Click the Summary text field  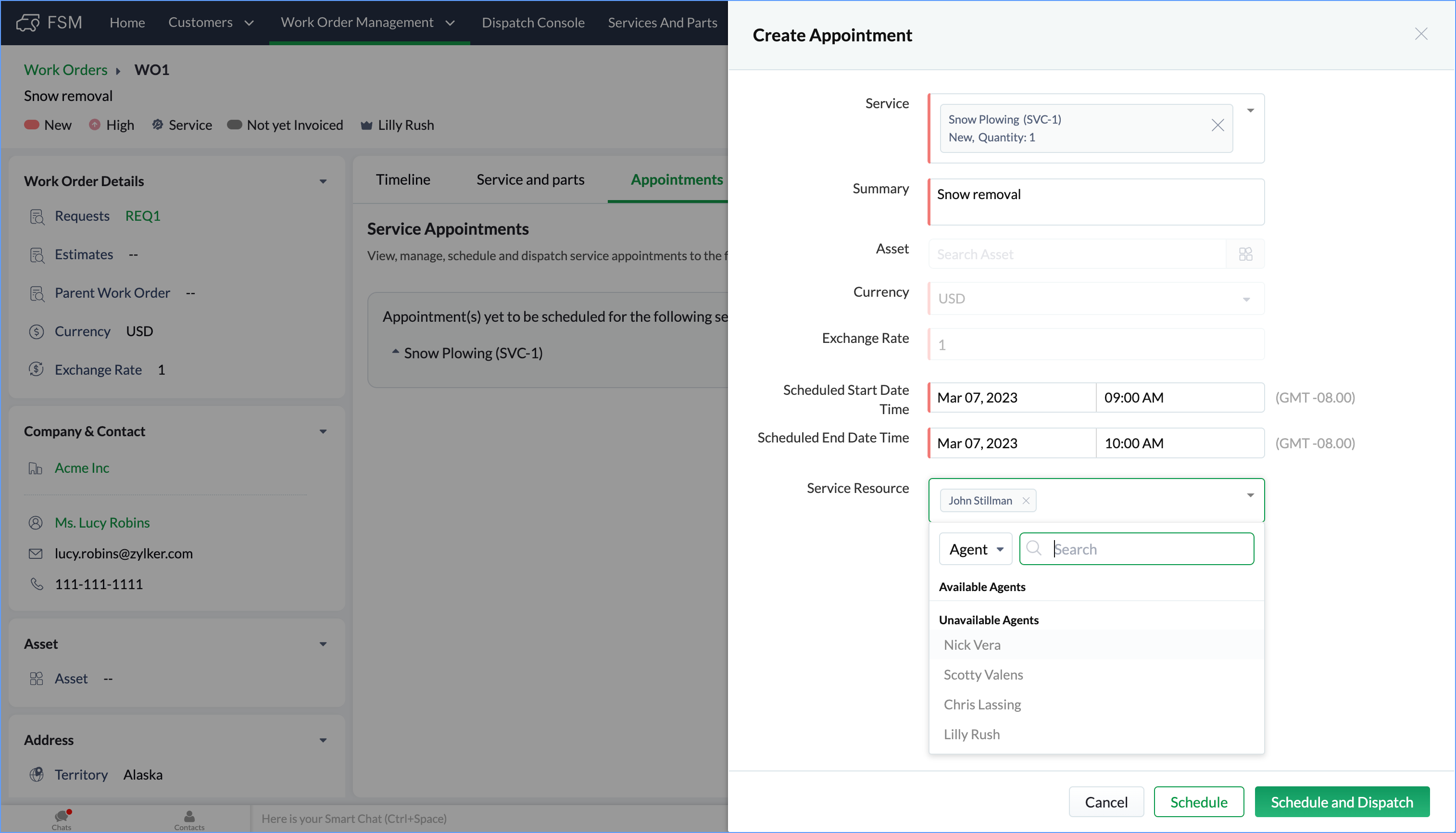1096,202
